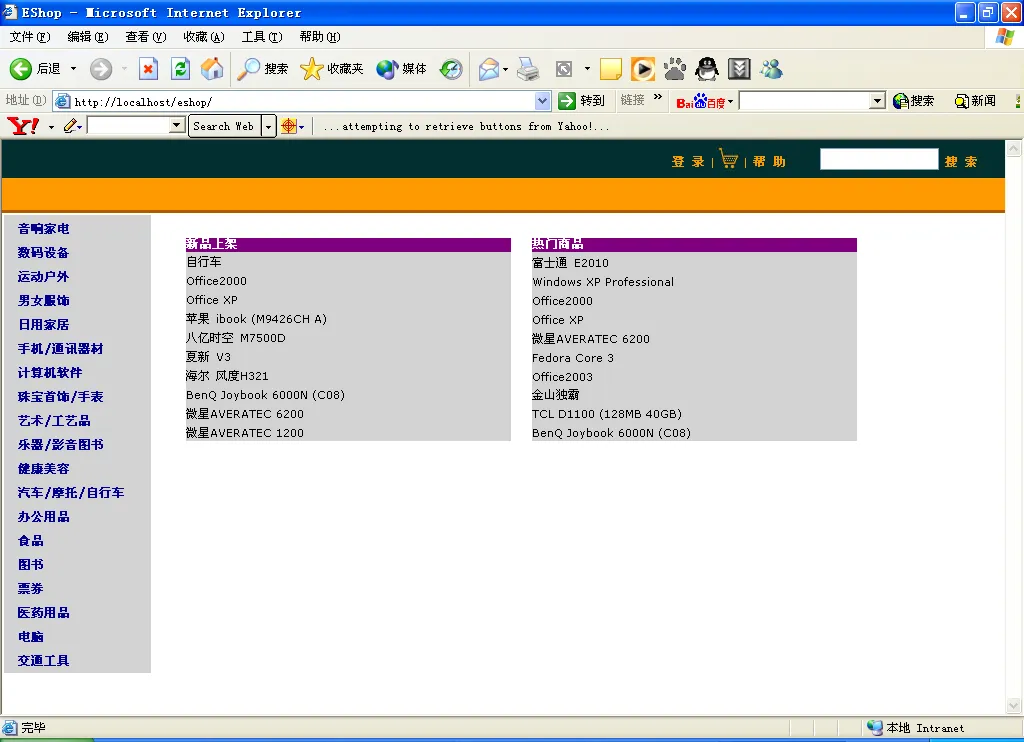Screen dimensions: 1024x742
Task: Click the Baidu 搜索 button
Action: point(913,101)
